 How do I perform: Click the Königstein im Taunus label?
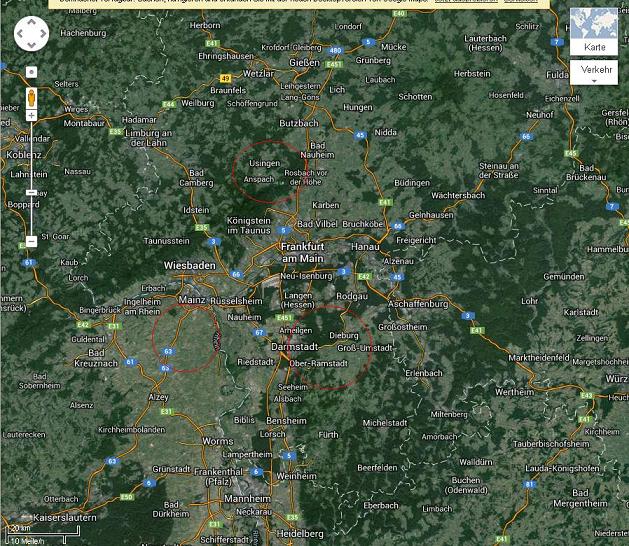pos(249,225)
